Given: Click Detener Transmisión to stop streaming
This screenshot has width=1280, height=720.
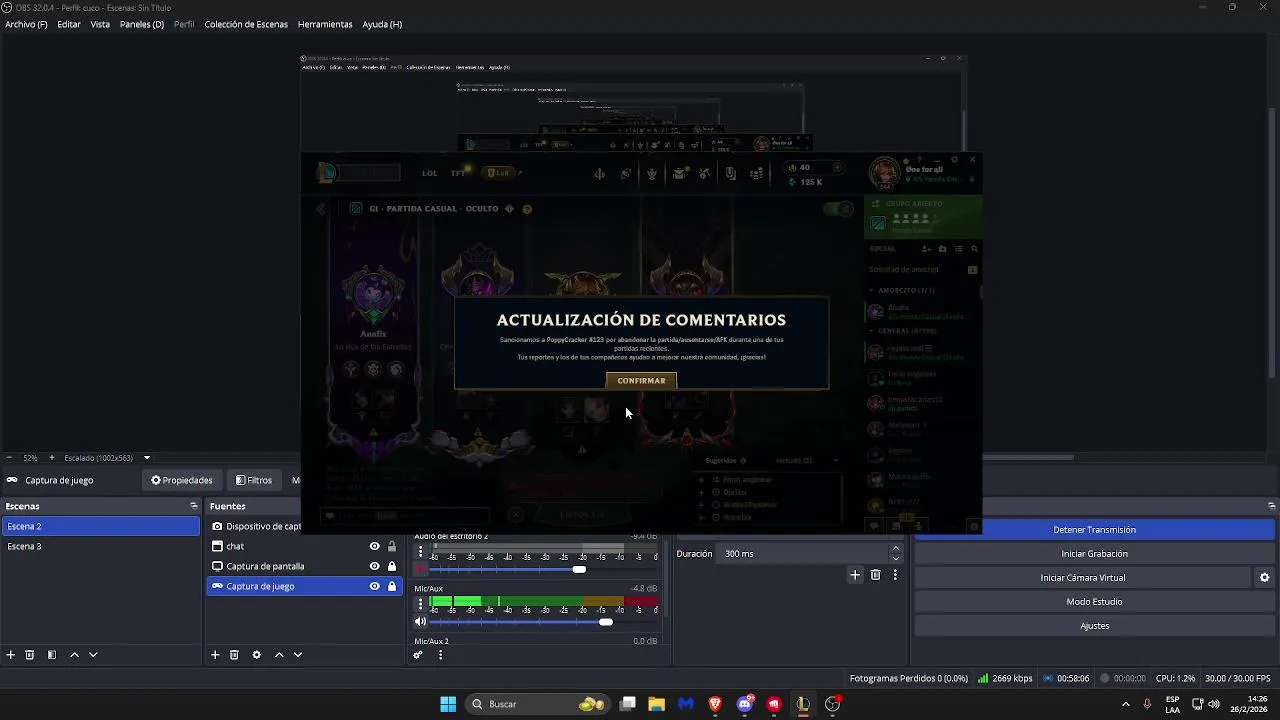Looking at the screenshot, I should pos(1094,530).
